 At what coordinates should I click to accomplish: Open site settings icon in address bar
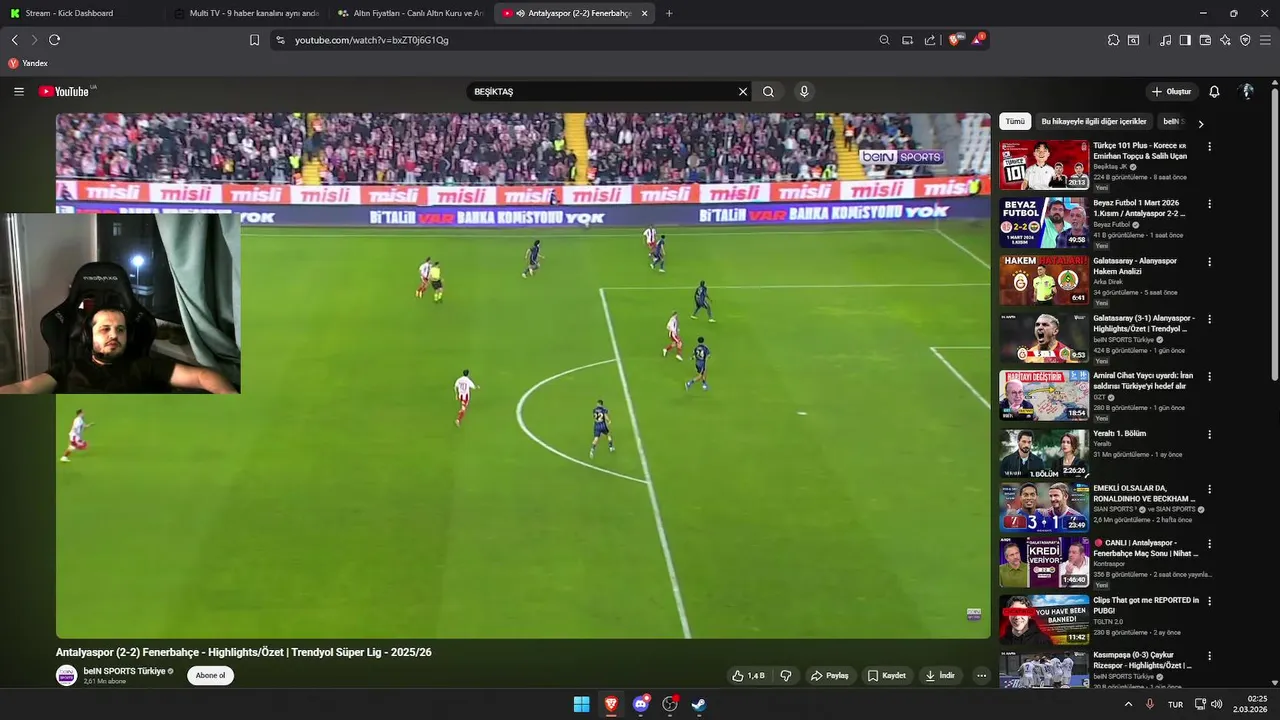pos(280,40)
